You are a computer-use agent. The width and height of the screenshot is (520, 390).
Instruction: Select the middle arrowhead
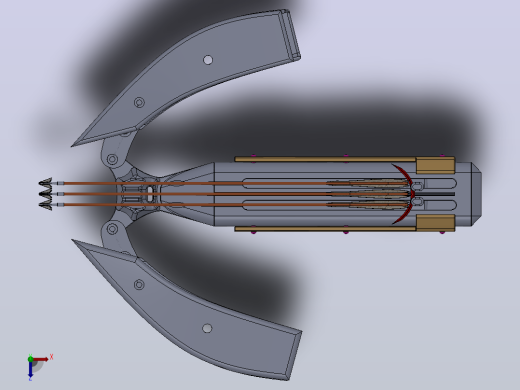(46, 194)
